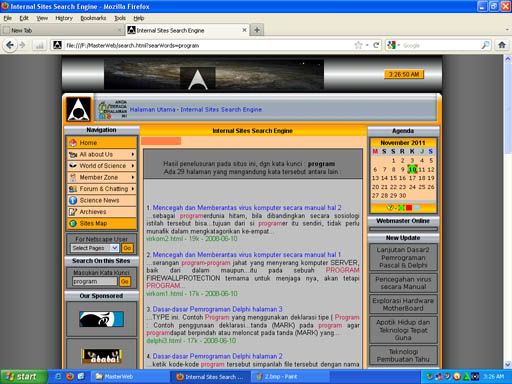Click the triangle logo left of the breadcrumb
512x384 pixels.
coord(79,109)
